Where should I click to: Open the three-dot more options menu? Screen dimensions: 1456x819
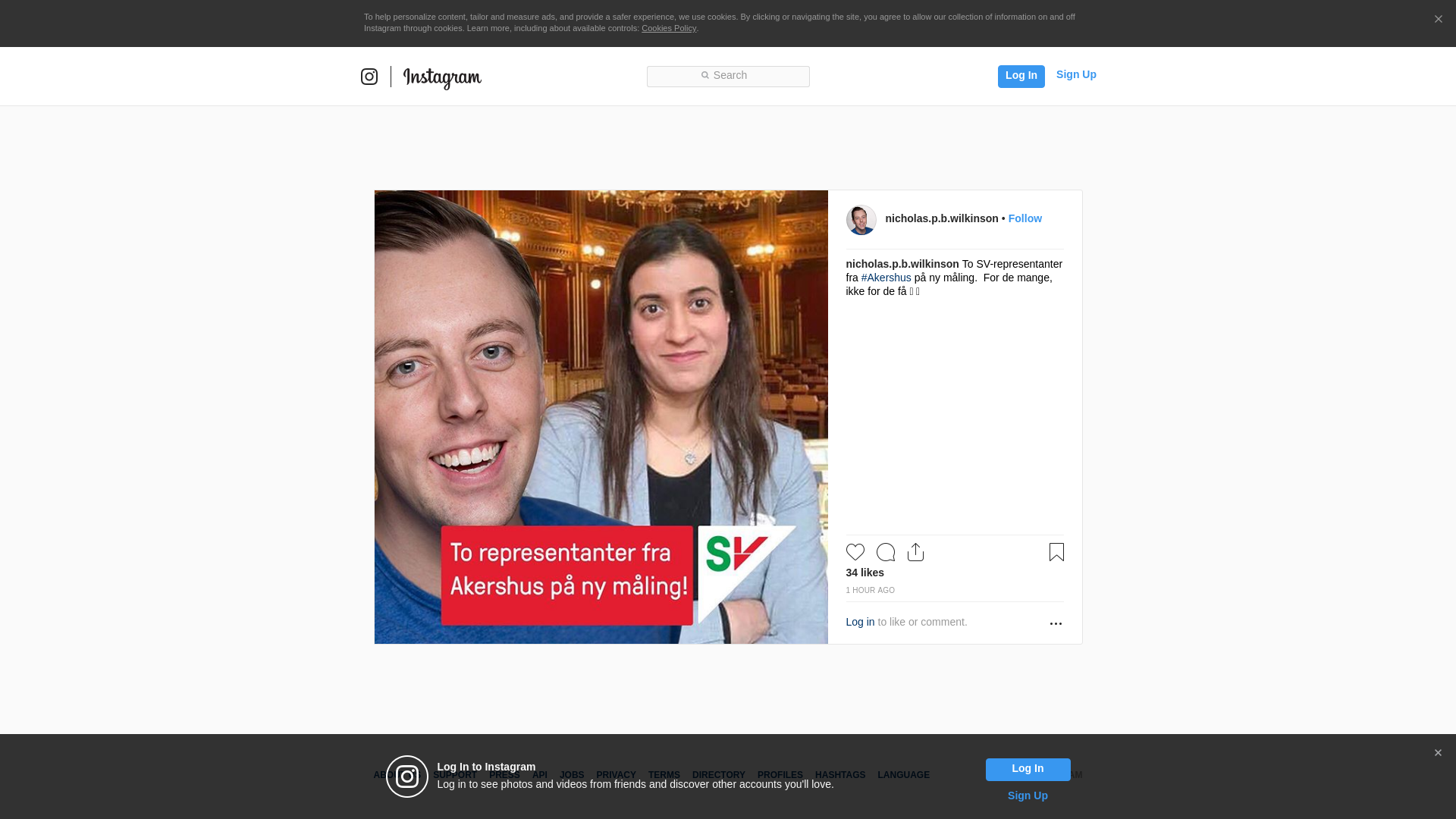coord(1056,623)
